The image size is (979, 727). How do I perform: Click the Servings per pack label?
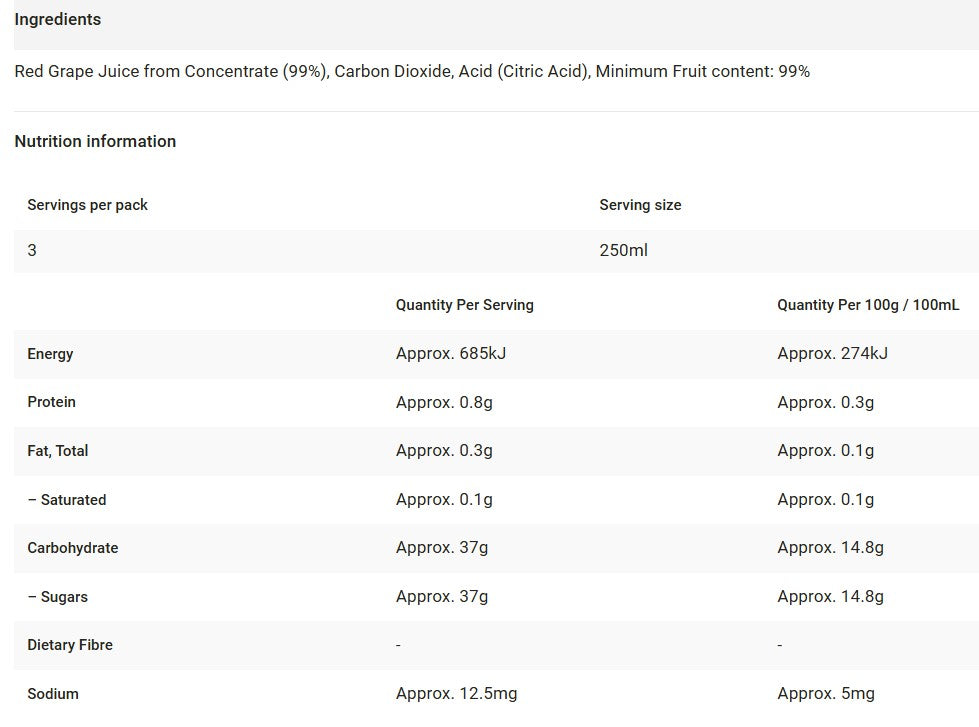[x=87, y=205]
